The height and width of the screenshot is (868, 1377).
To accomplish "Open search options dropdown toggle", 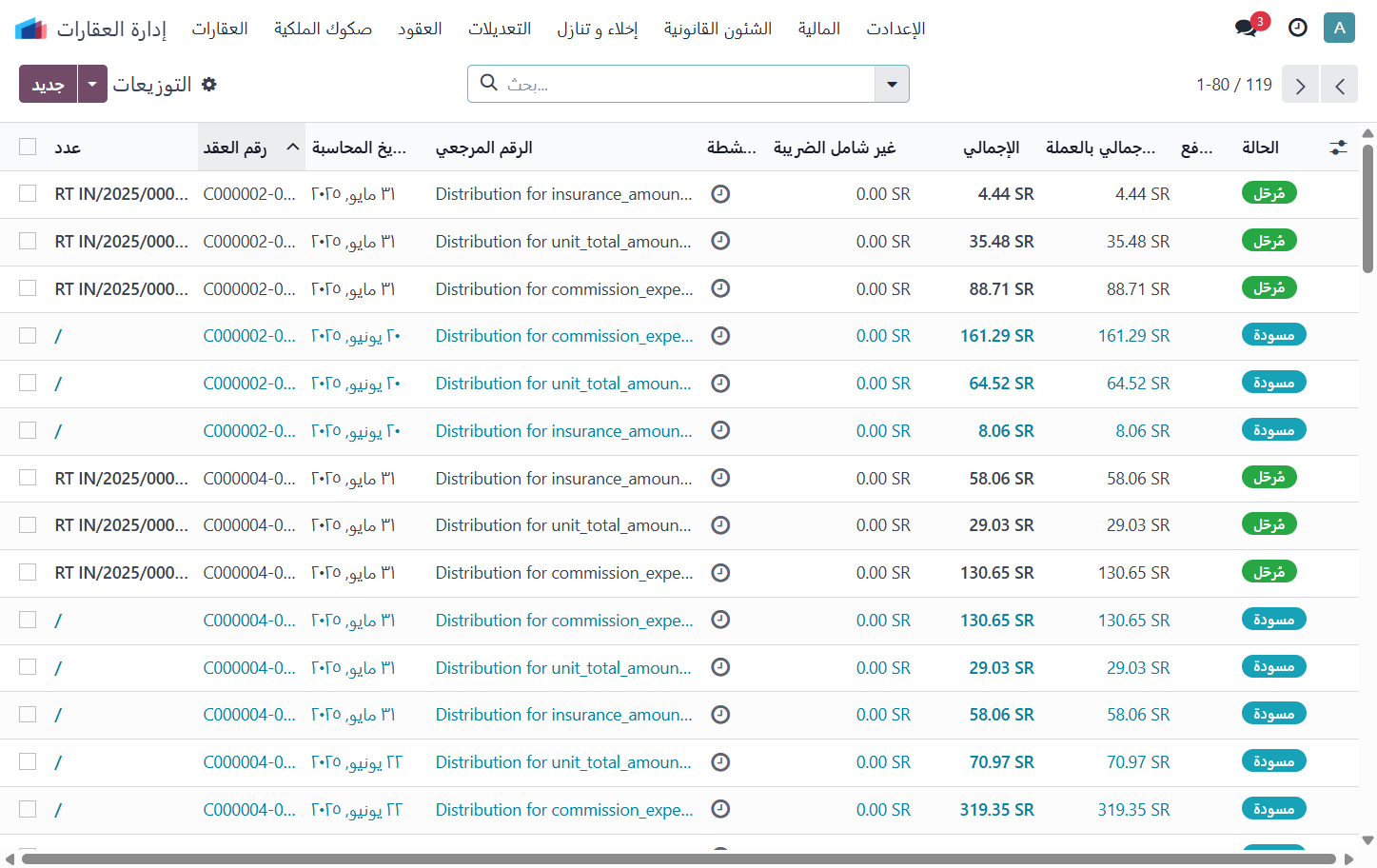I will pos(892,84).
